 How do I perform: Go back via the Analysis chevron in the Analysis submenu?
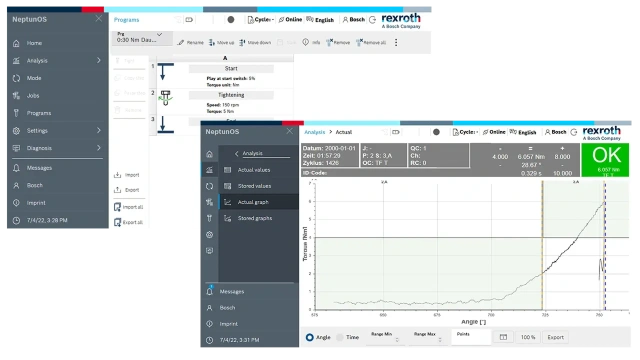click(x=236, y=153)
